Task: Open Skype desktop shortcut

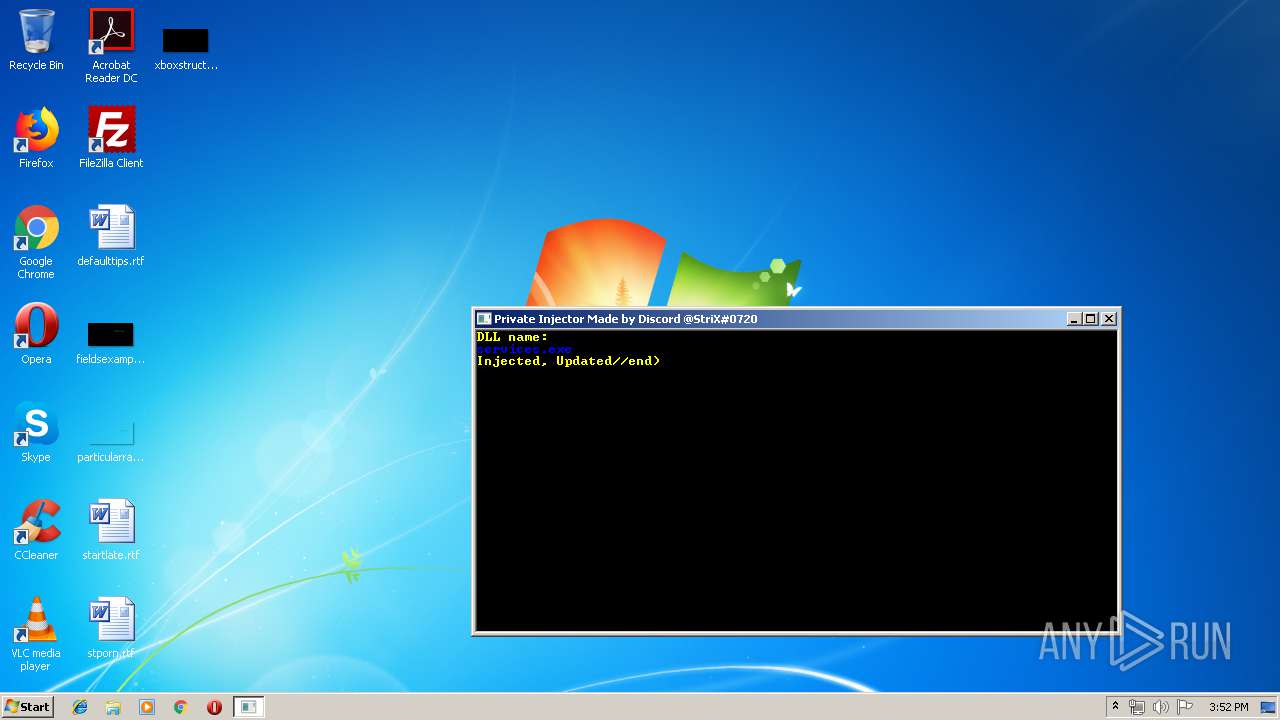Action: click(x=36, y=432)
